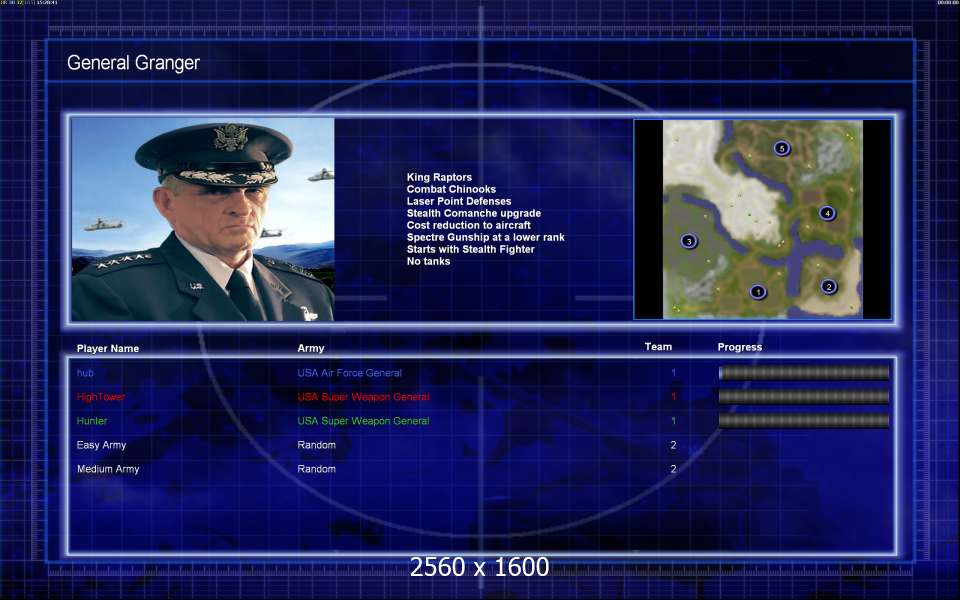The height and width of the screenshot is (600, 960).
Task: Select the red HighTower player name
Action: click(x=100, y=397)
